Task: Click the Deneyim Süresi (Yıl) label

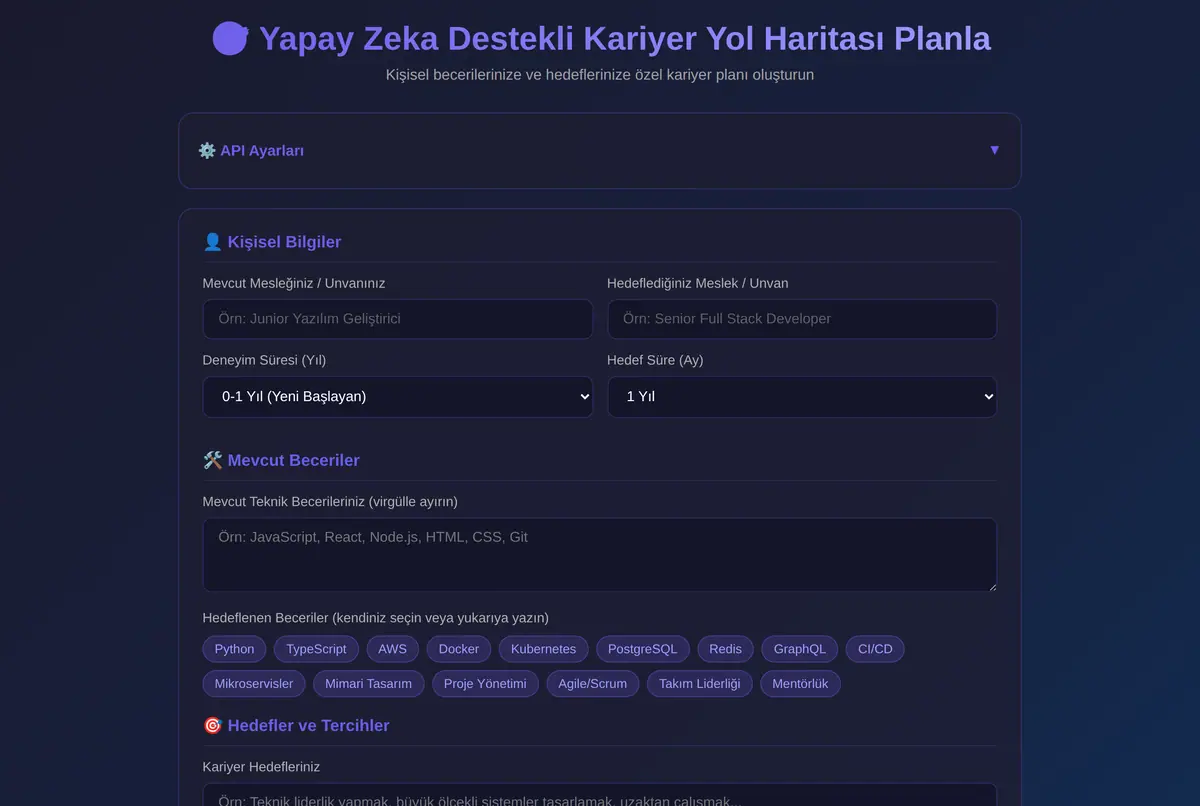Action: 264,360
